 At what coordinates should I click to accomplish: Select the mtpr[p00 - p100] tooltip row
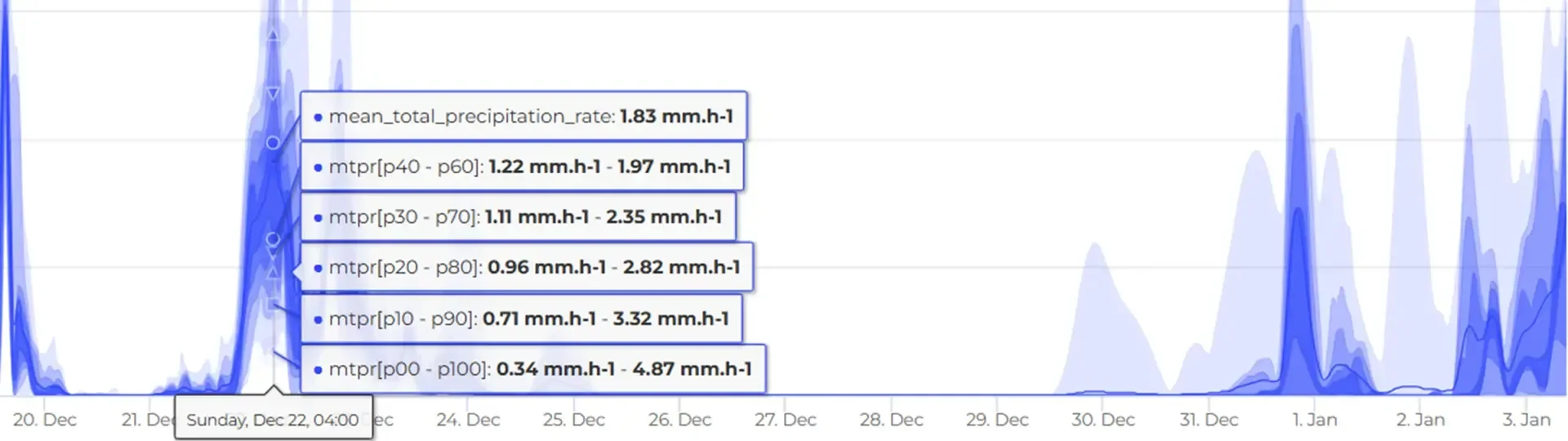click(532, 369)
